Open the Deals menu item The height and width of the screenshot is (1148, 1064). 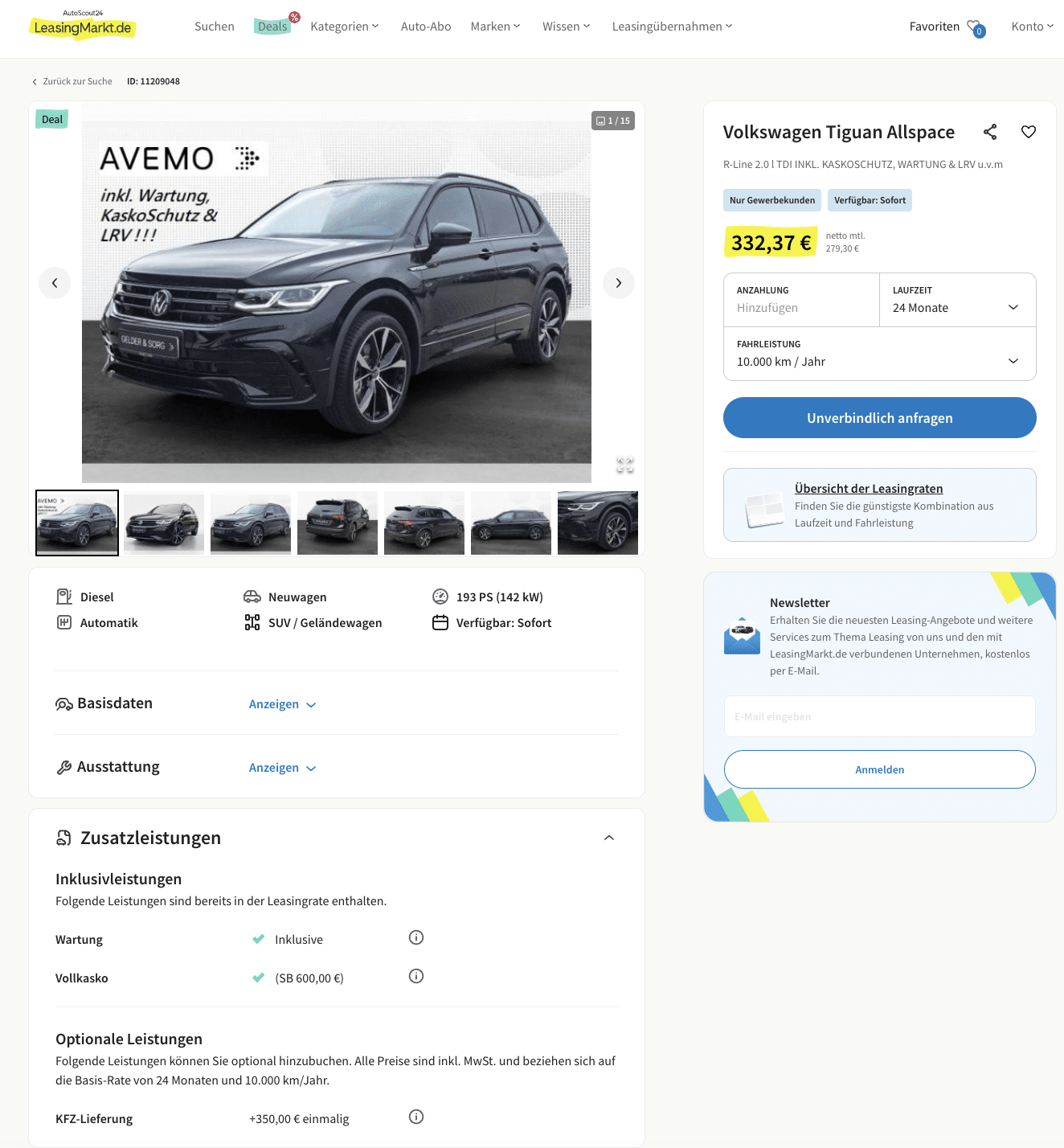point(273,27)
